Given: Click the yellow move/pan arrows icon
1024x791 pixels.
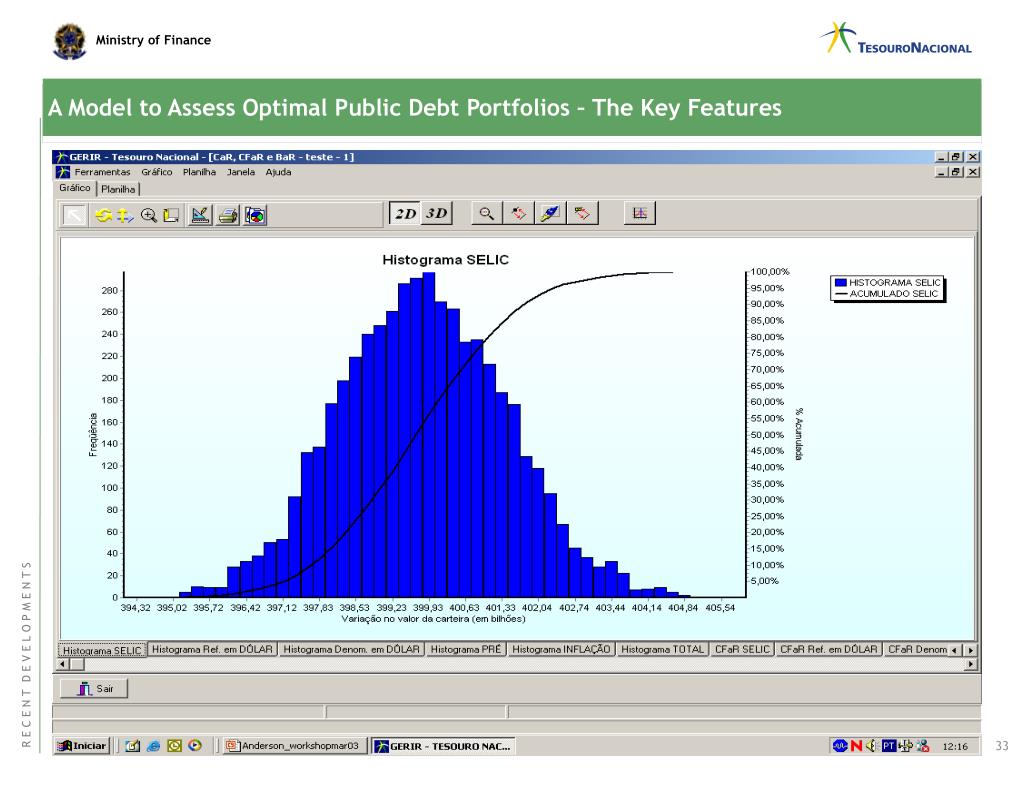Looking at the screenshot, I should coord(125,216).
